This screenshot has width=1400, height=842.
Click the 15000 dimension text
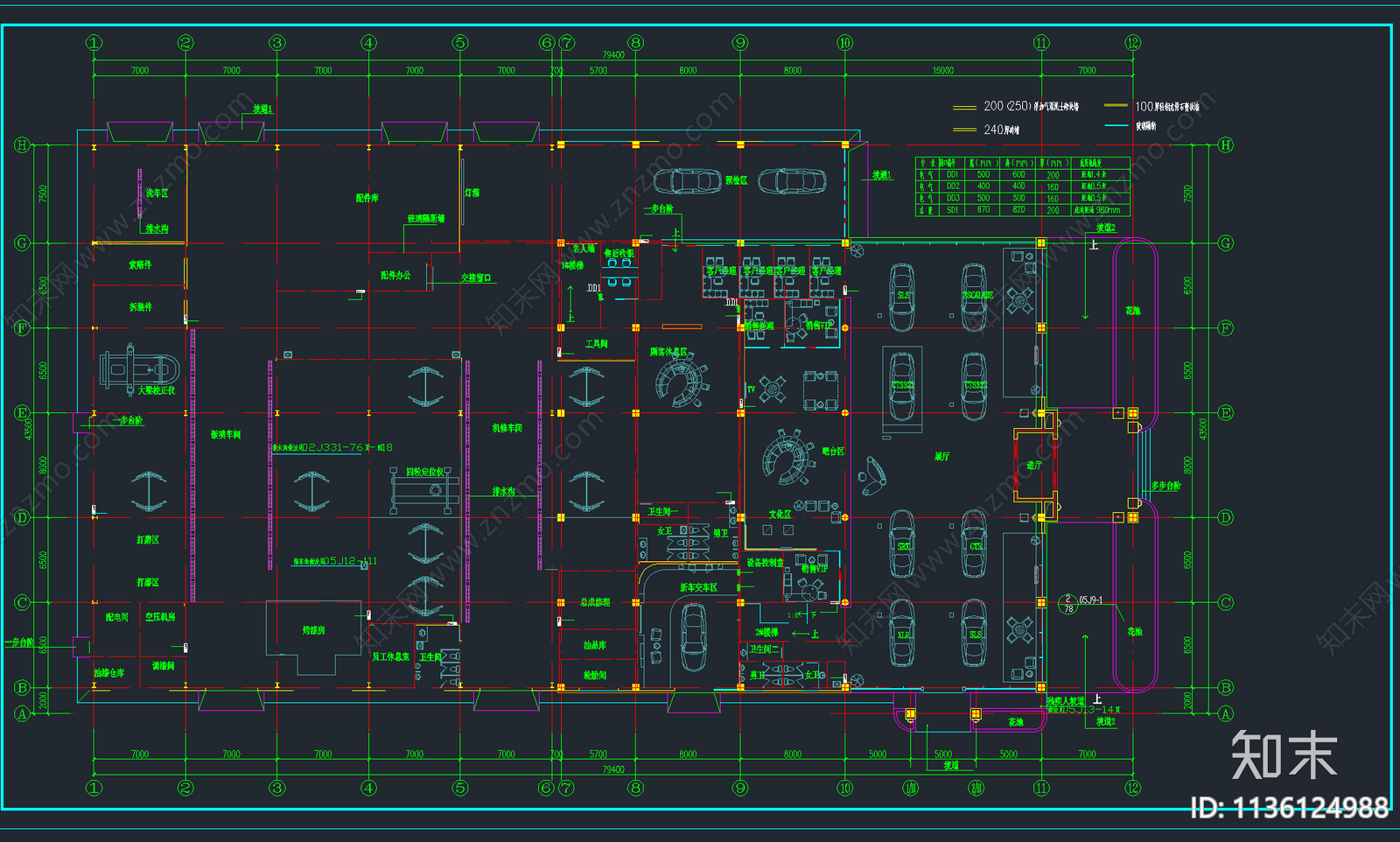click(x=942, y=70)
